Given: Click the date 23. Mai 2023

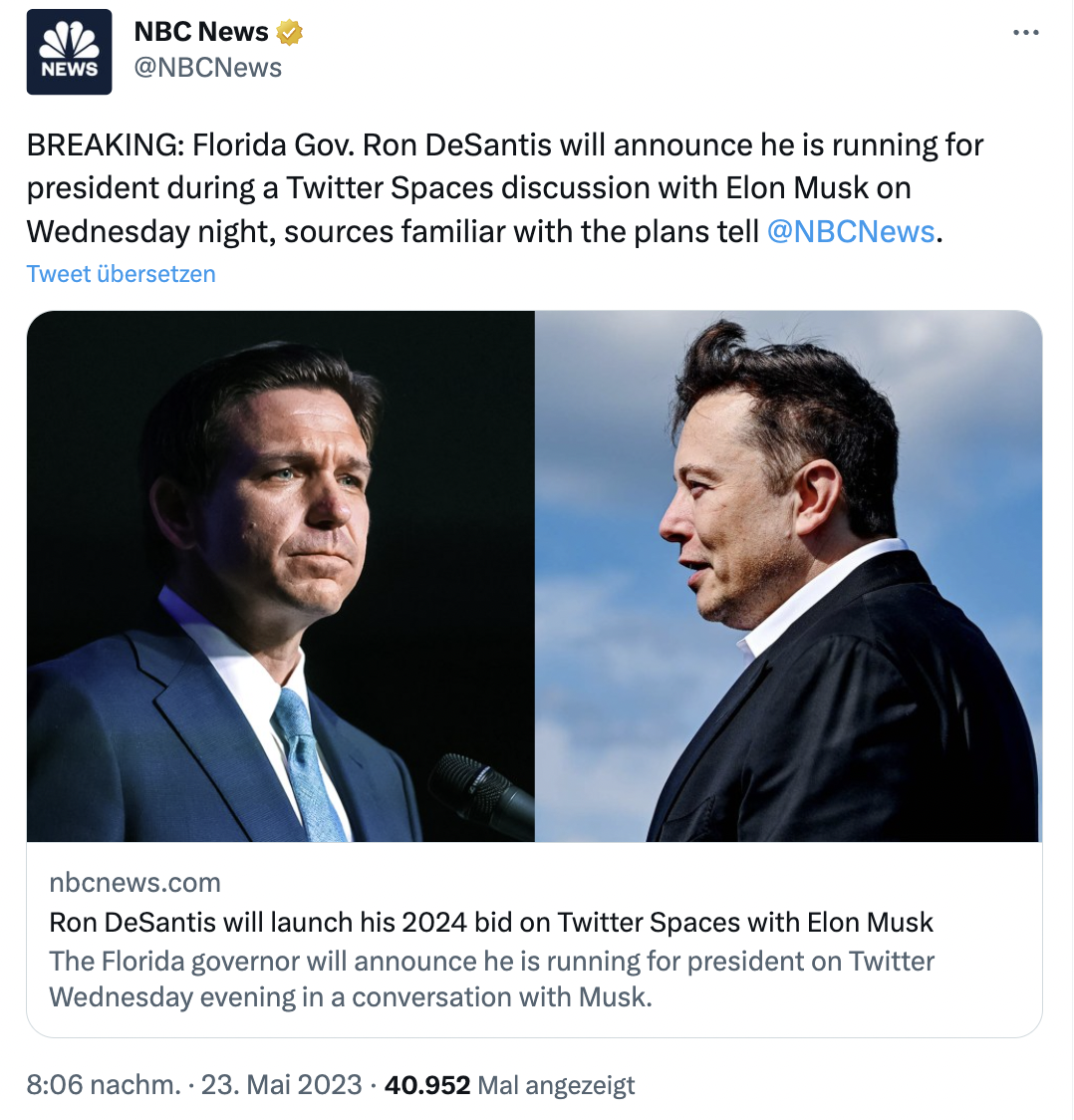Looking at the screenshot, I should (282, 1084).
